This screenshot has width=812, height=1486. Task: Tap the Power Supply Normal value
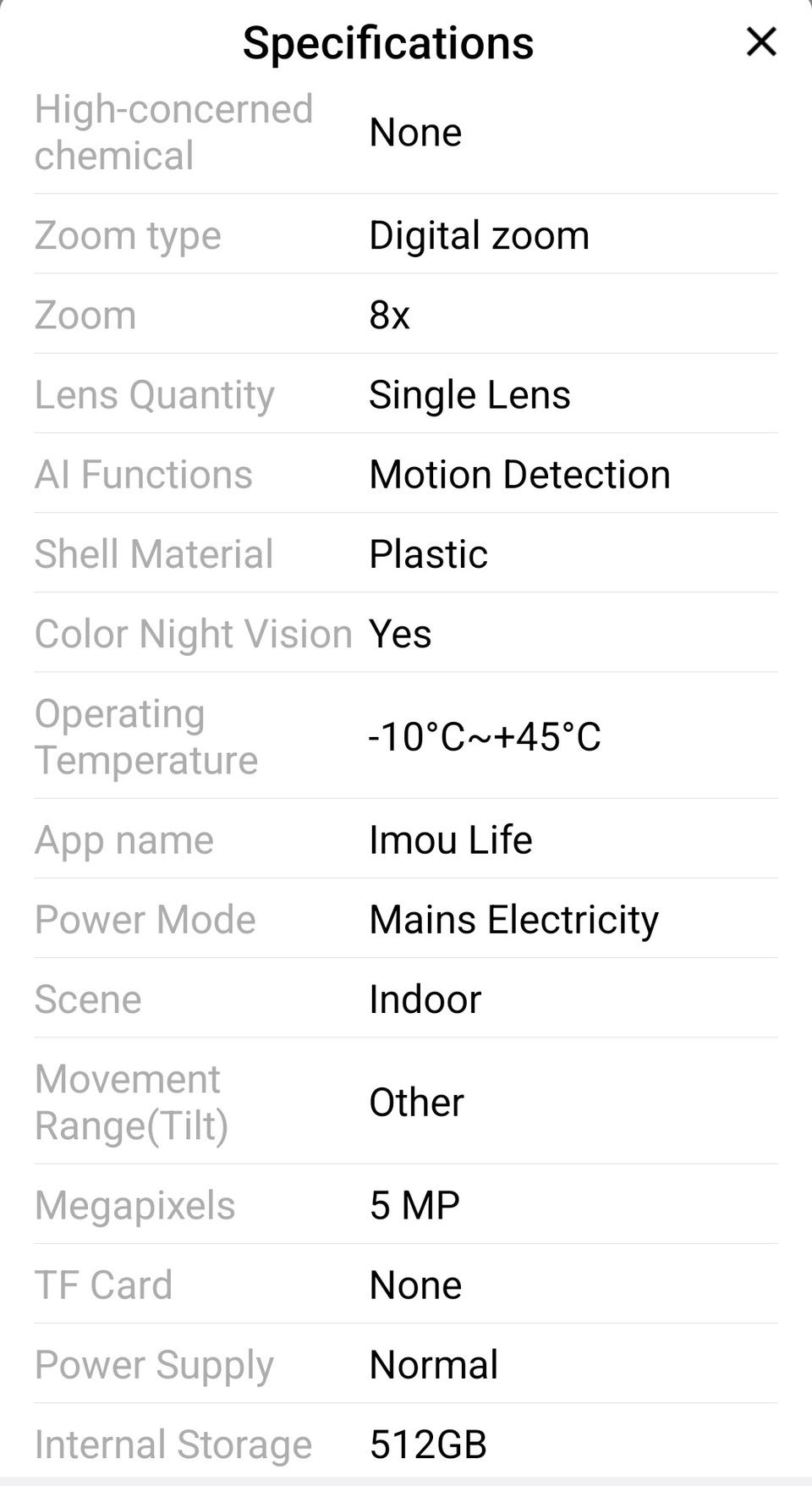click(433, 1364)
